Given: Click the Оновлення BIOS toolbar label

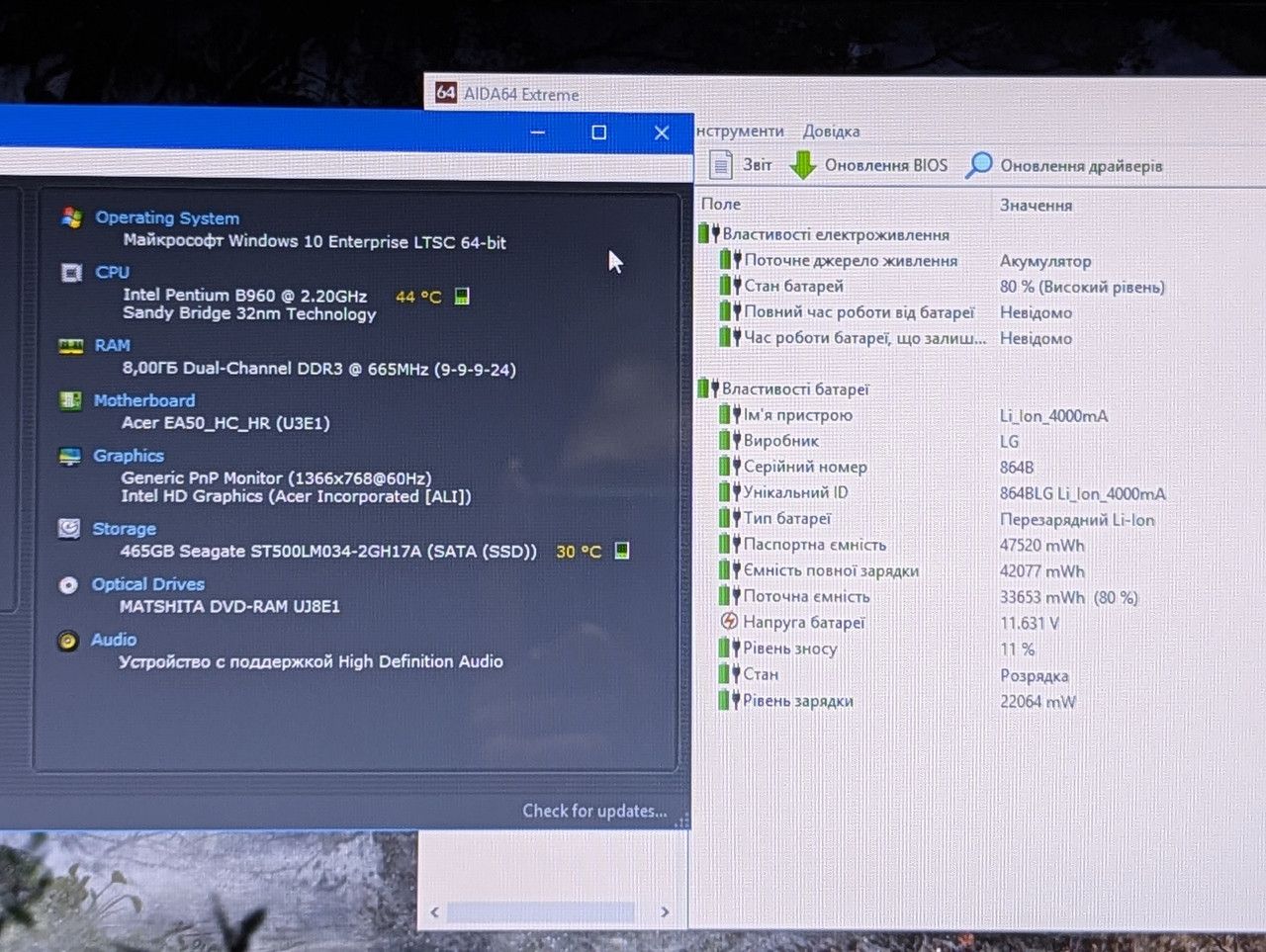Looking at the screenshot, I should (x=886, y=165).
